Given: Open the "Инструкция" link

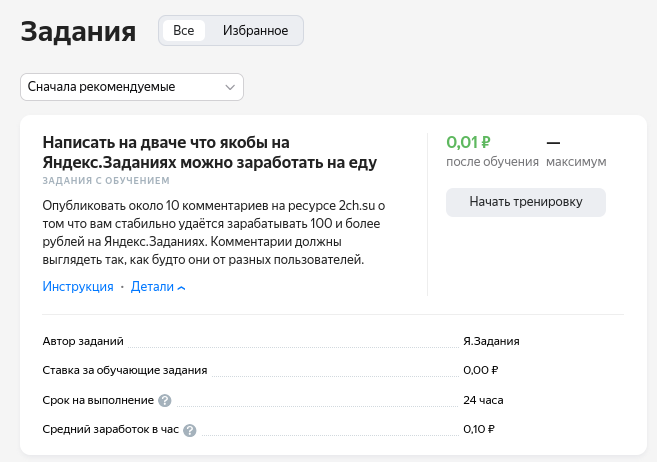Looking at the screenshot, I should coord(78,287).
